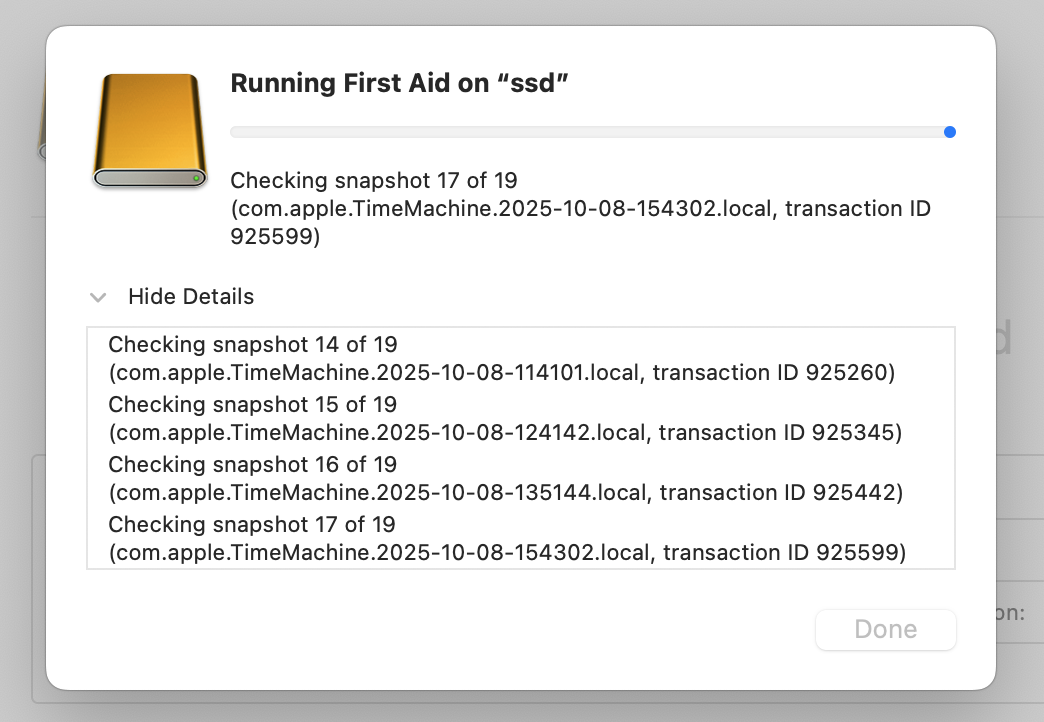Click the orange external drive icon

[149, 128]
